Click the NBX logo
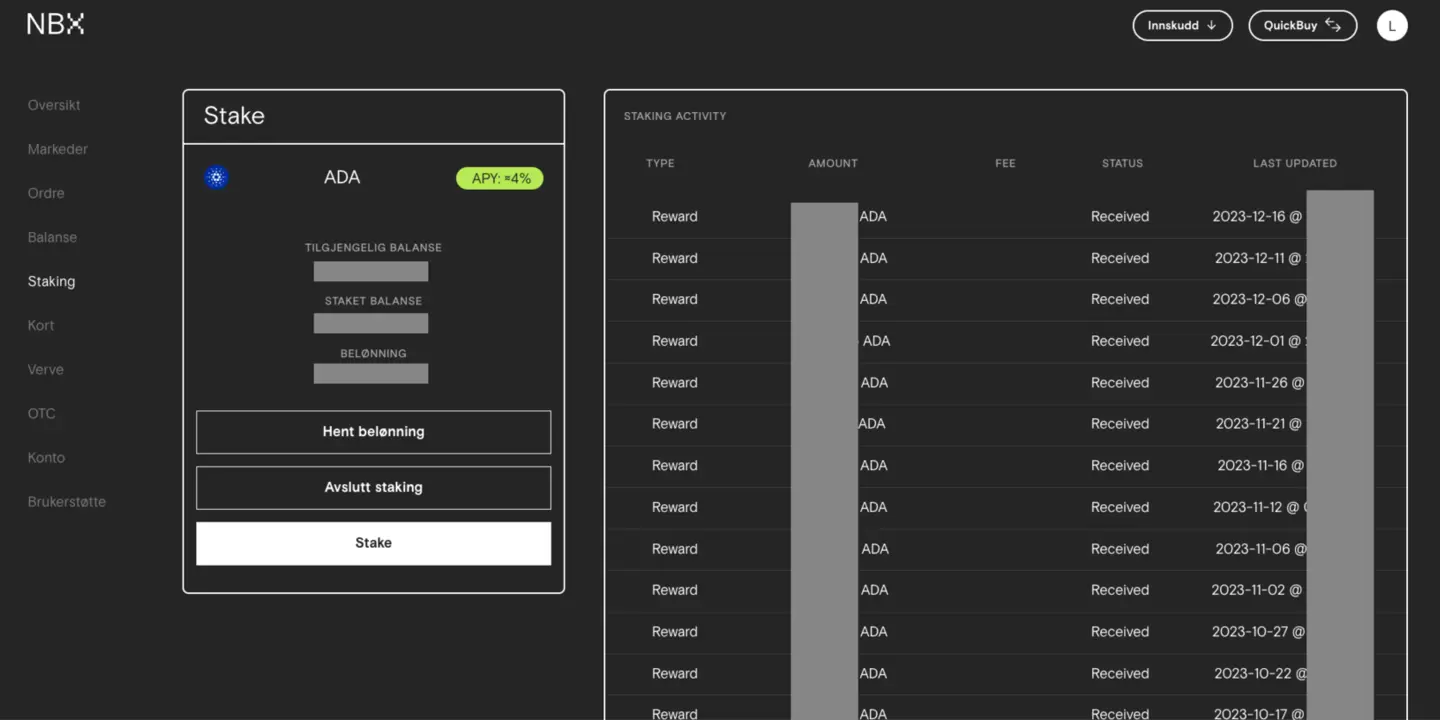Image resolution: width=1440 pixels, height=720 pixels. (55, 24)
